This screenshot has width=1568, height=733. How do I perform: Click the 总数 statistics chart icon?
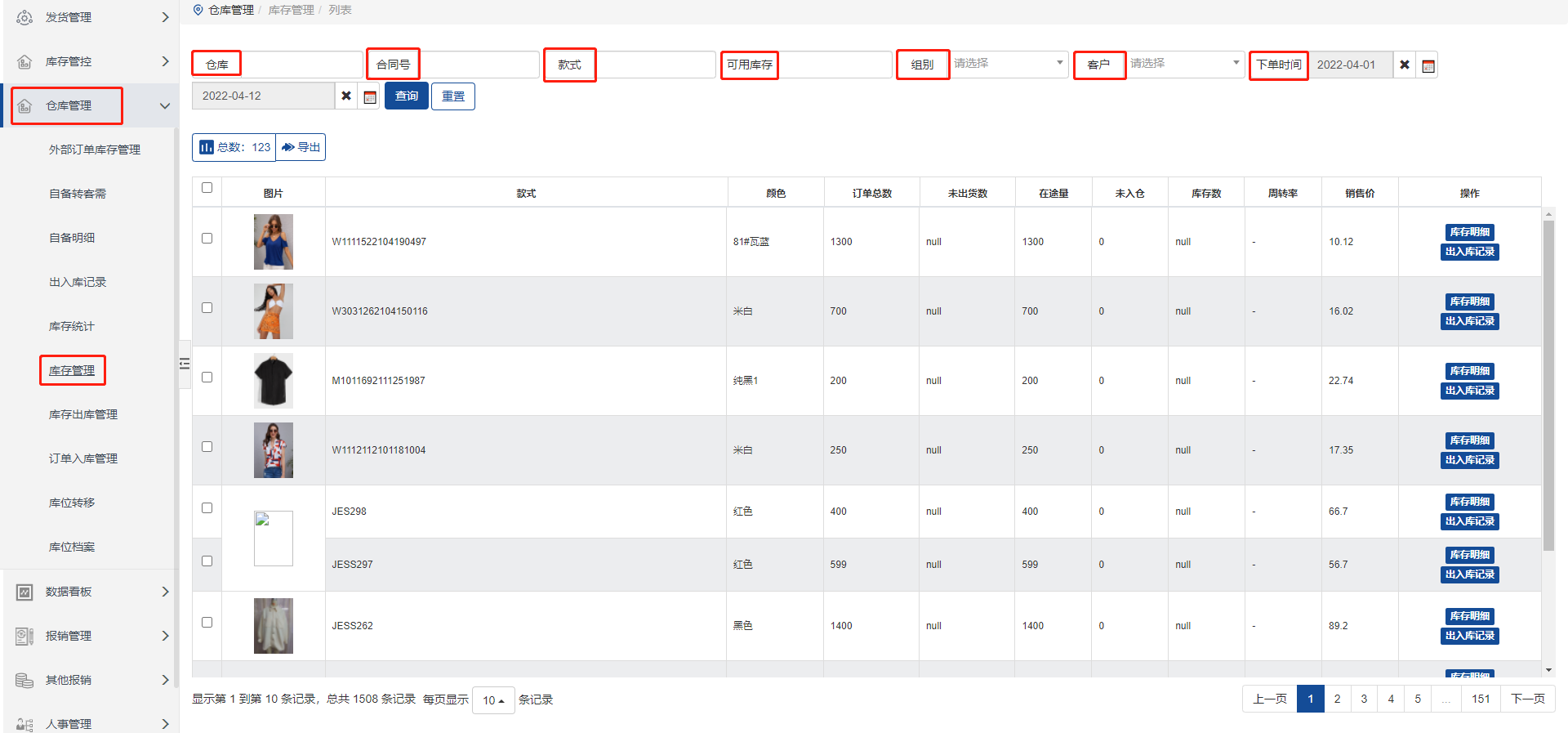point(207,147)
